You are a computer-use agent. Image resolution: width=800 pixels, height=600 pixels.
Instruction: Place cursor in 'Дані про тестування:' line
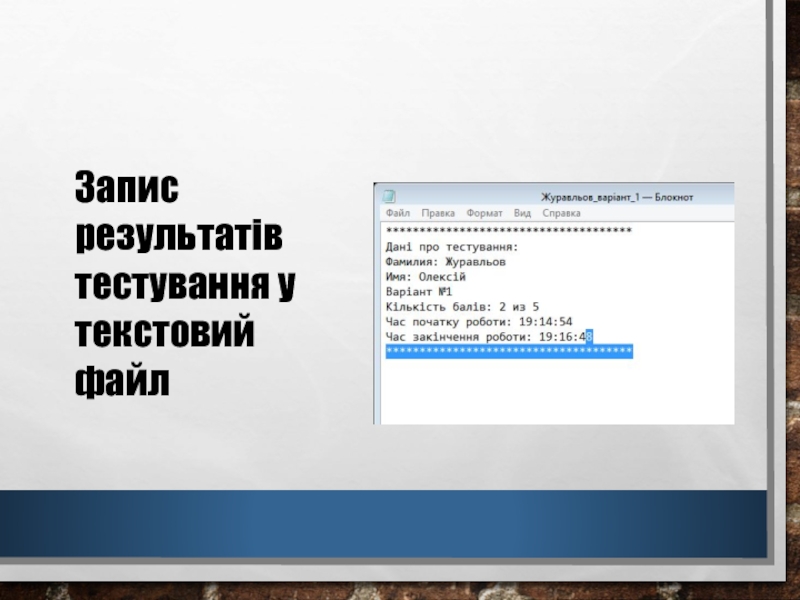[x=451, y=246]
